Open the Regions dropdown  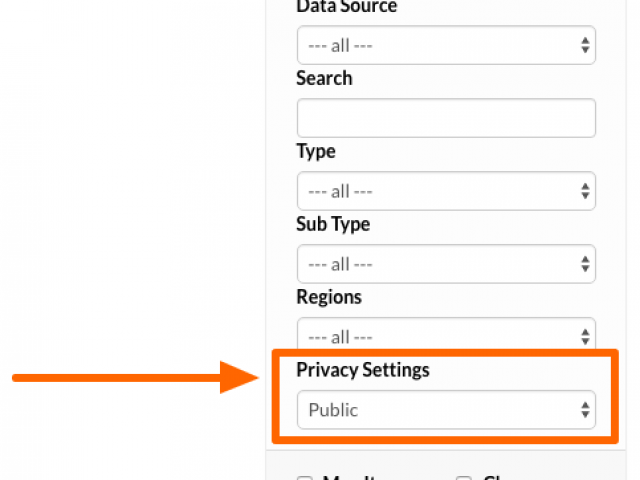tap(446, 334)
